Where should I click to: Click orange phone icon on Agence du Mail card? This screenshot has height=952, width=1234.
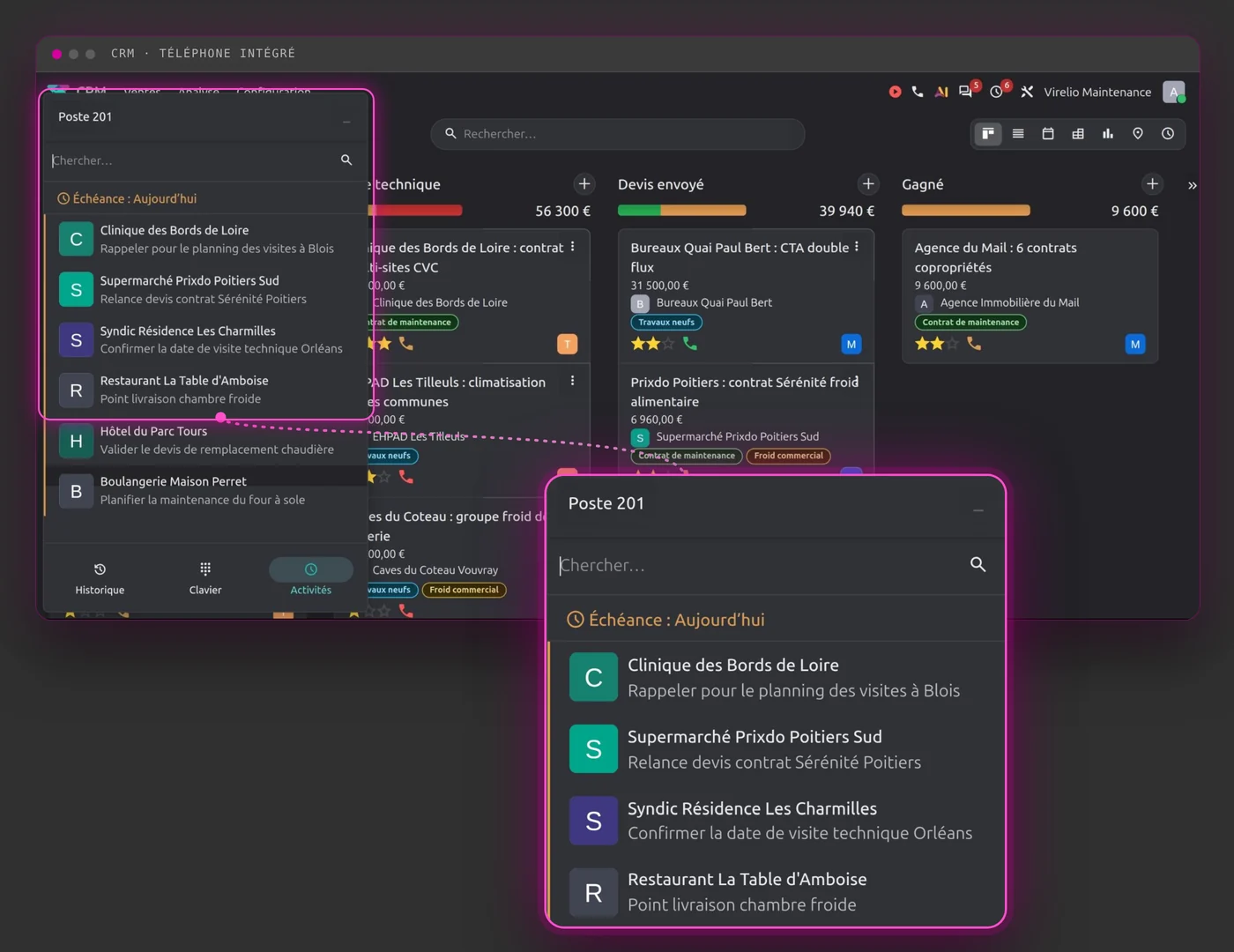click(974, 344)
